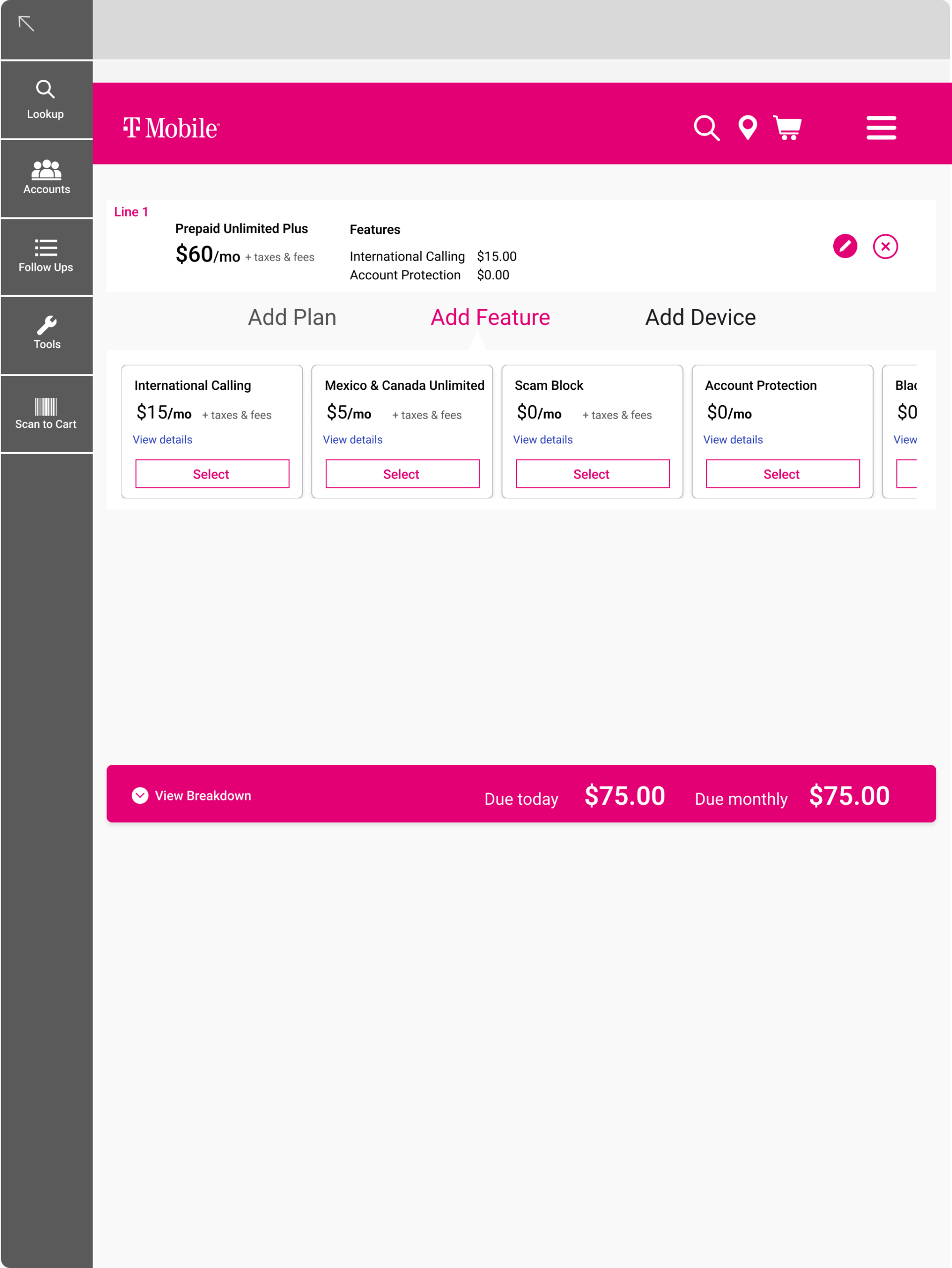View details for Account Protection
This screenshot has height=1268, width=952.
(x=733, y=440)
